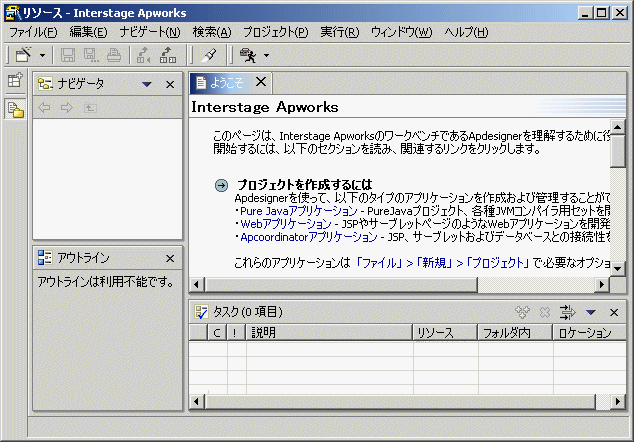The width and height of the screenshot is (634, 442).
Task: Click the arrow icon beside プロジェクトを作成するには
Action: coord(221,186)
